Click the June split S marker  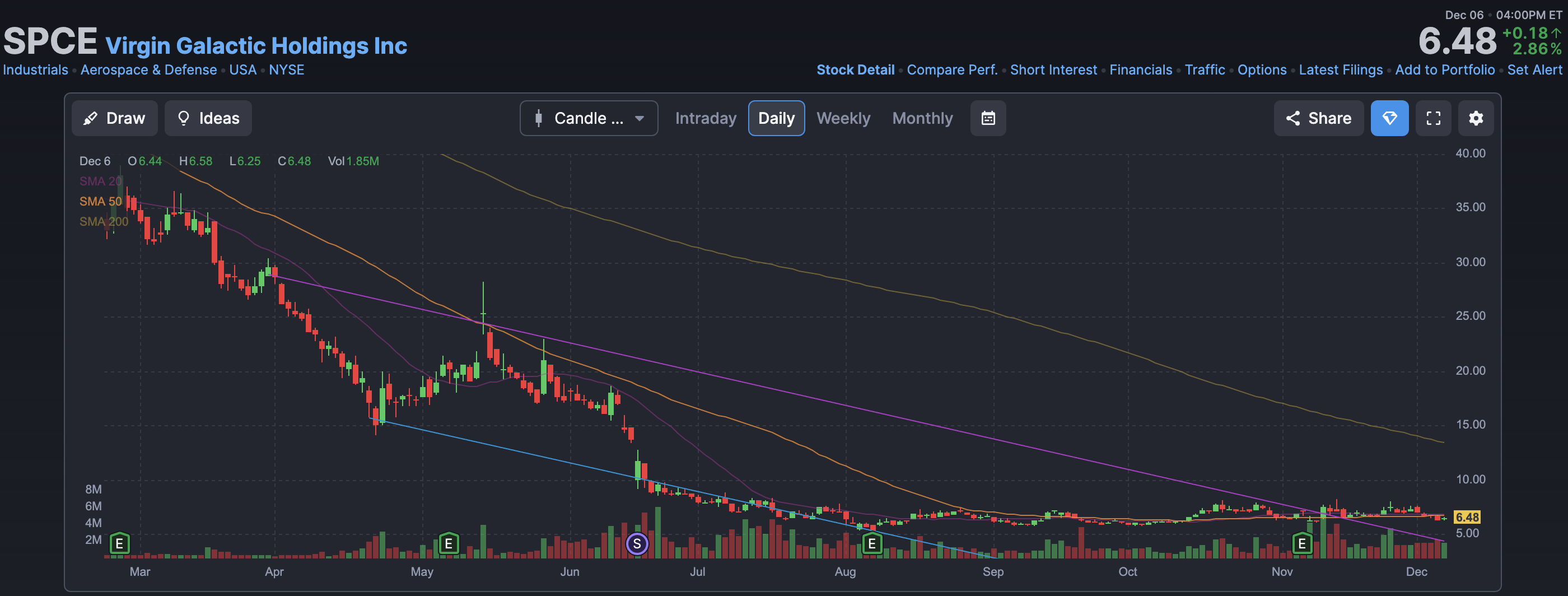(637, 544)
